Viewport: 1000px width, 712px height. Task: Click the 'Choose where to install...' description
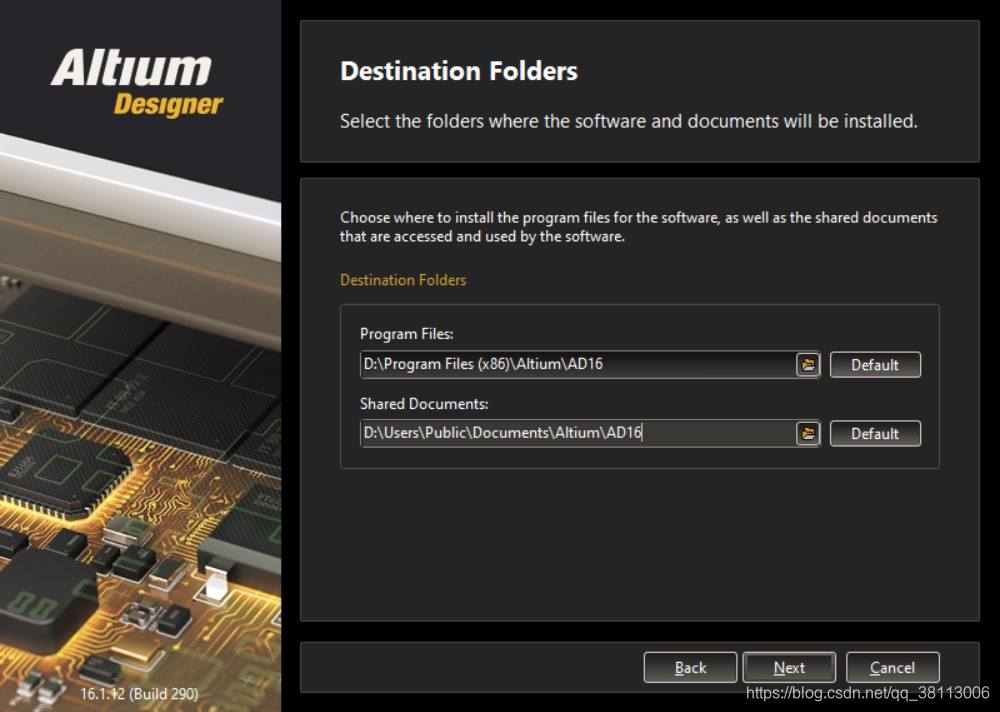pos(638,226)
